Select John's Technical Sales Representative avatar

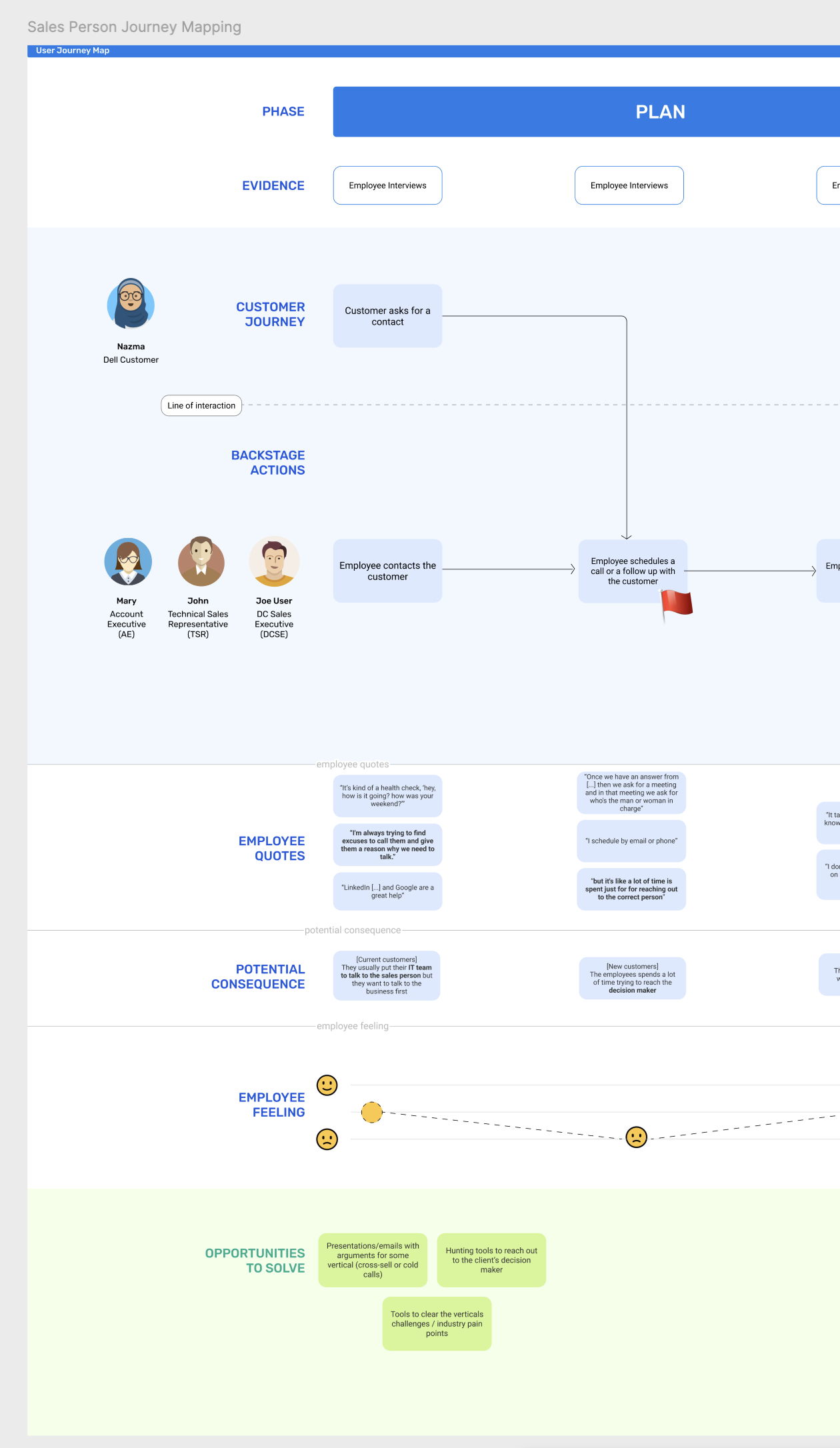pos(201,561)
